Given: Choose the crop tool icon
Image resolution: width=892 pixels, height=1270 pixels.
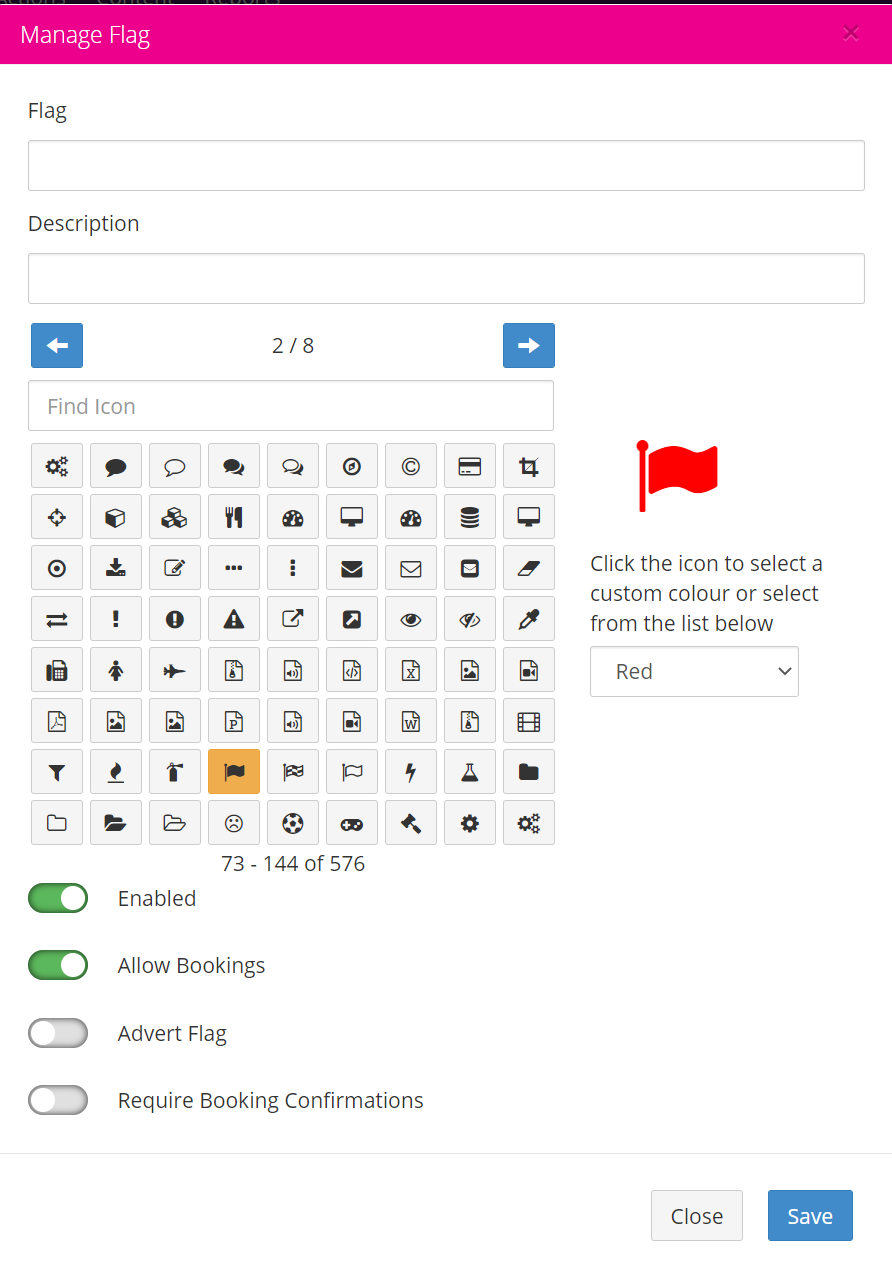Looking at the screenshot, I should [x=529, y=466].
